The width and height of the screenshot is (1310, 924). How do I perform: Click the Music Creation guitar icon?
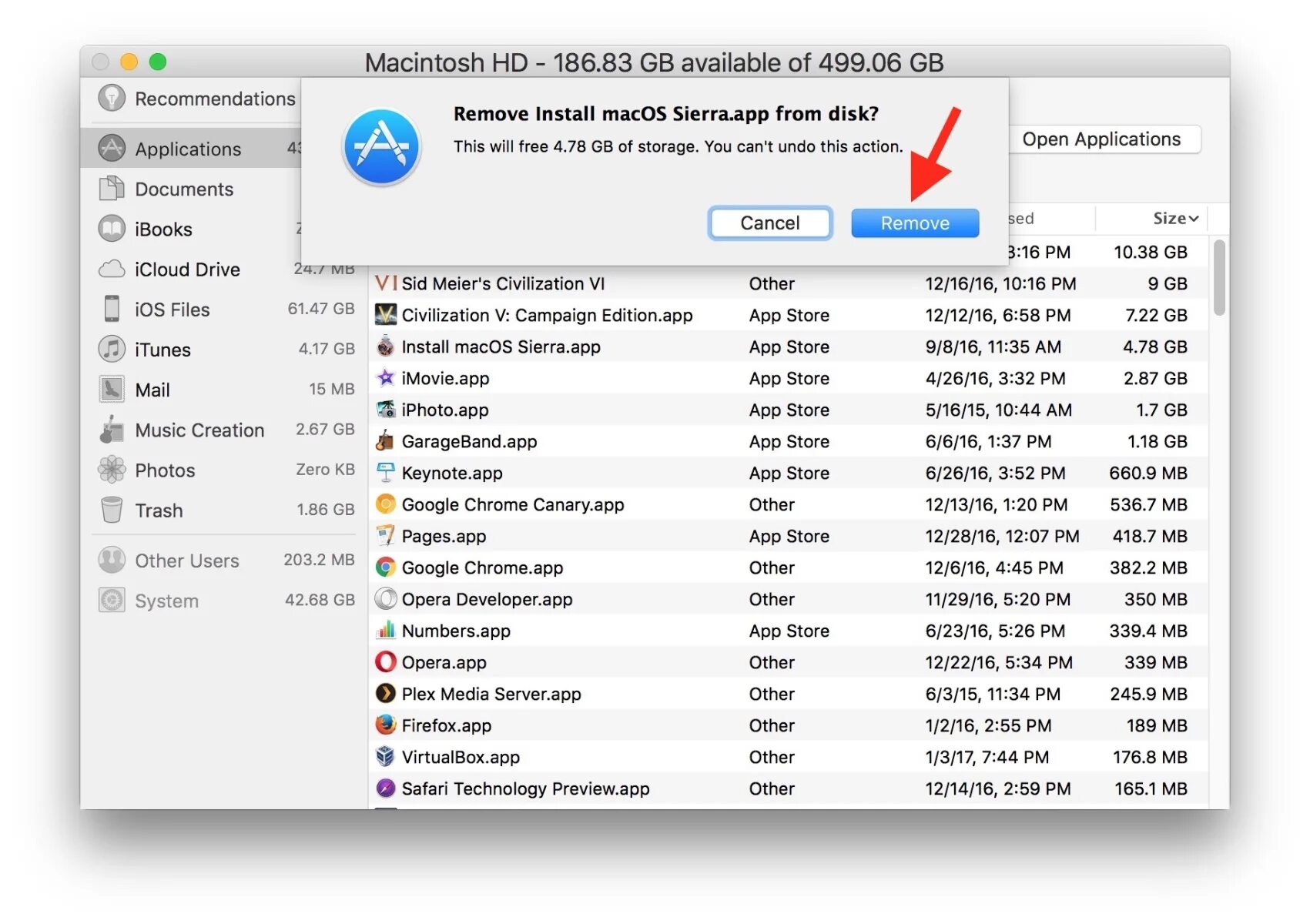point(112,429)
